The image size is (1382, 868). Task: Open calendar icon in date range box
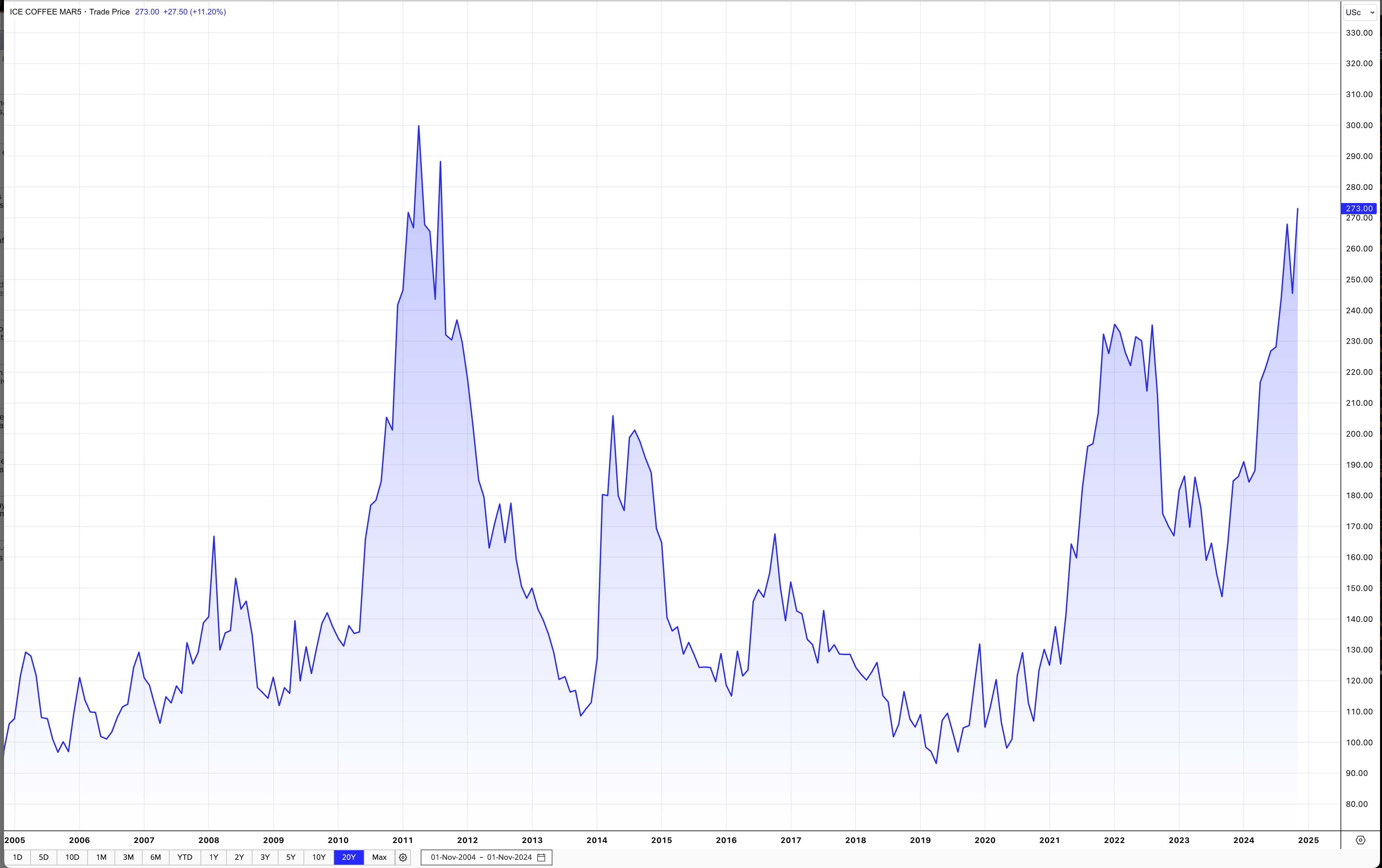541,857
